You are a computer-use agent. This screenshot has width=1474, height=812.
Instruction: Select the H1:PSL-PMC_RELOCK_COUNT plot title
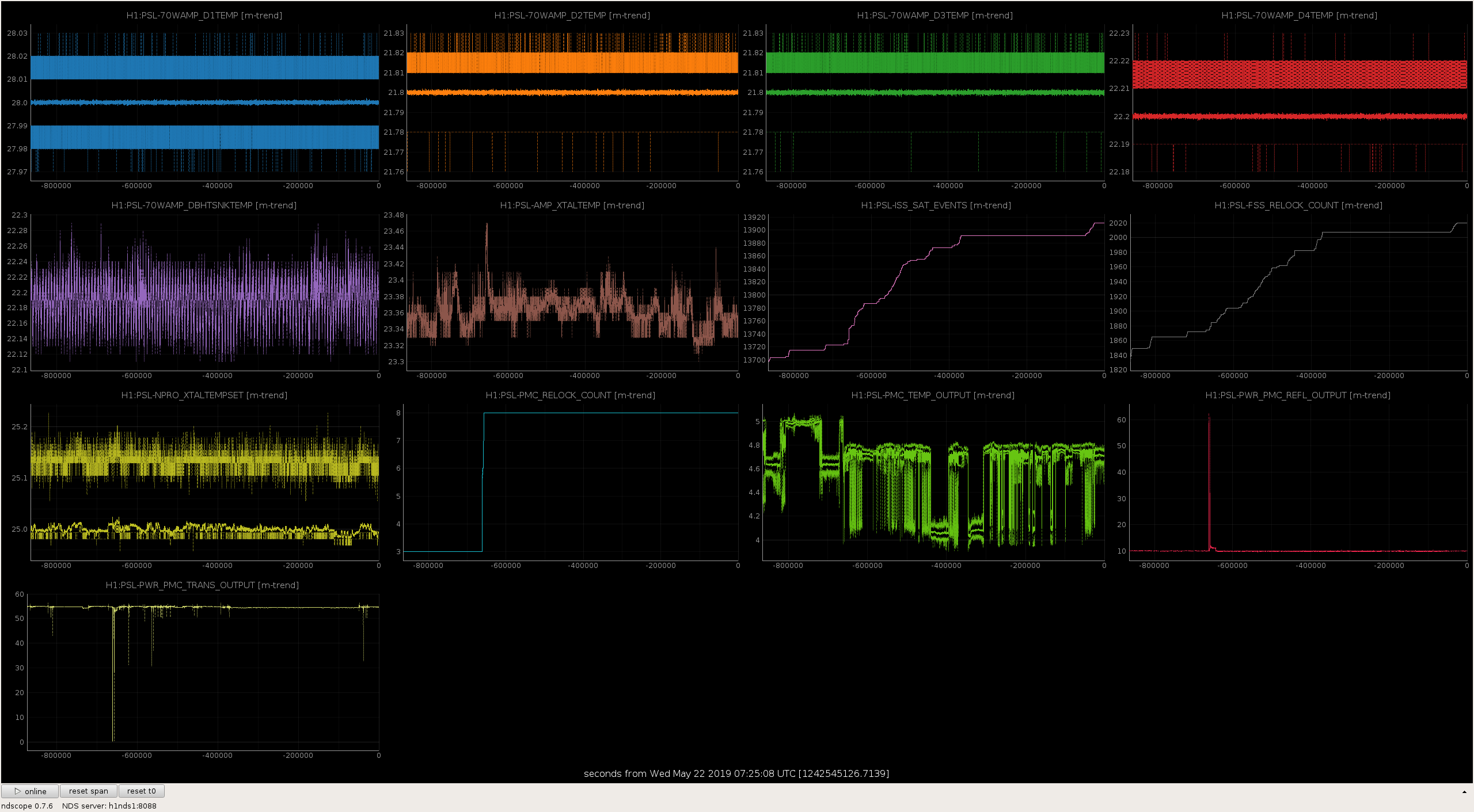[571, 395]
